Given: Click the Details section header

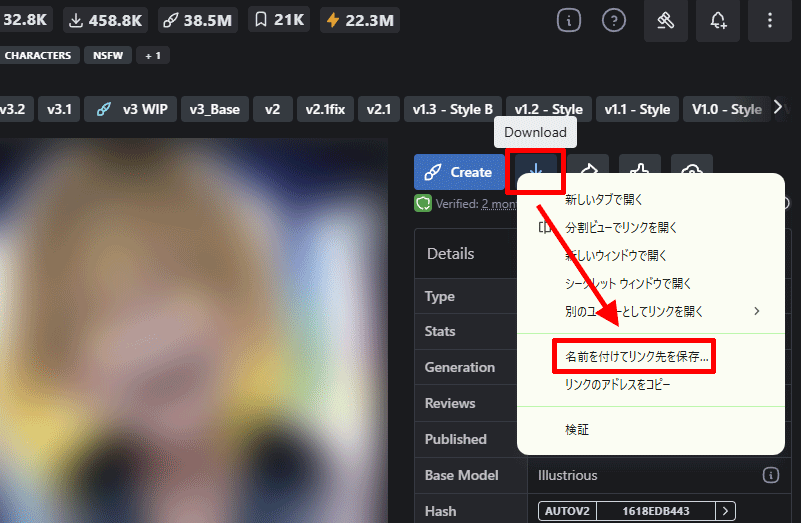Looking at the screenshot, I should pyautogui.click(x=451, y=254).
